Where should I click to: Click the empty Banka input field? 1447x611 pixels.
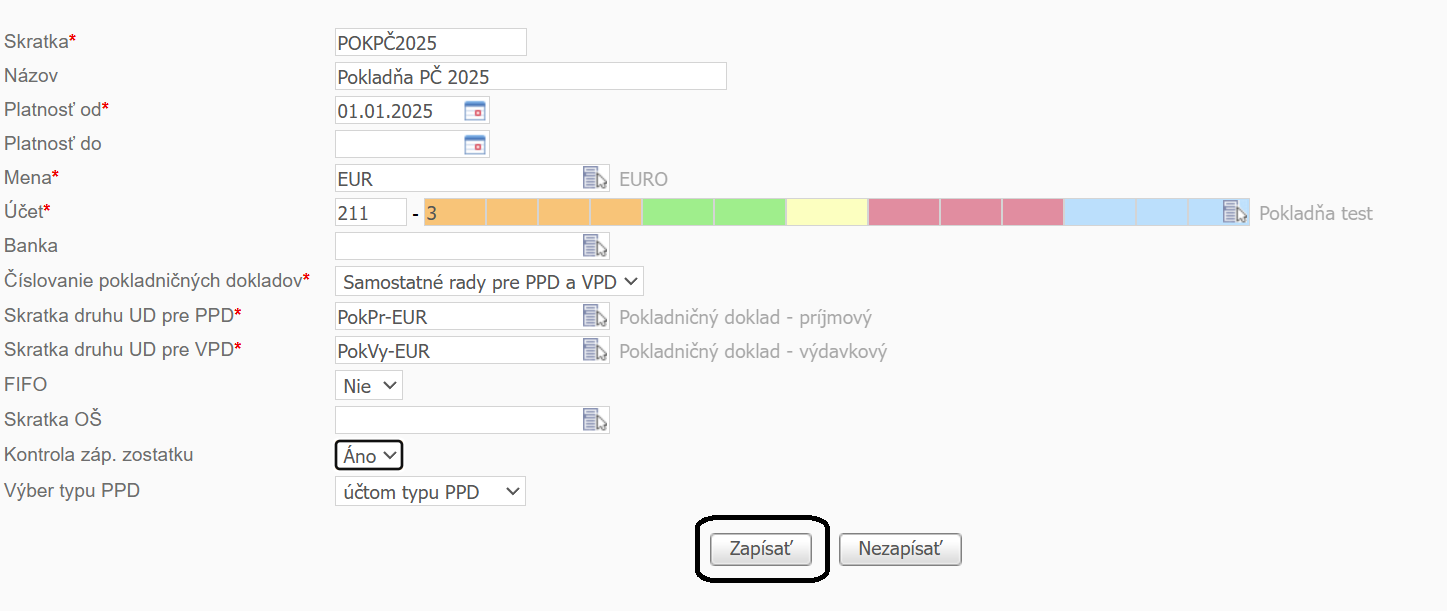[x=460, y=245]
